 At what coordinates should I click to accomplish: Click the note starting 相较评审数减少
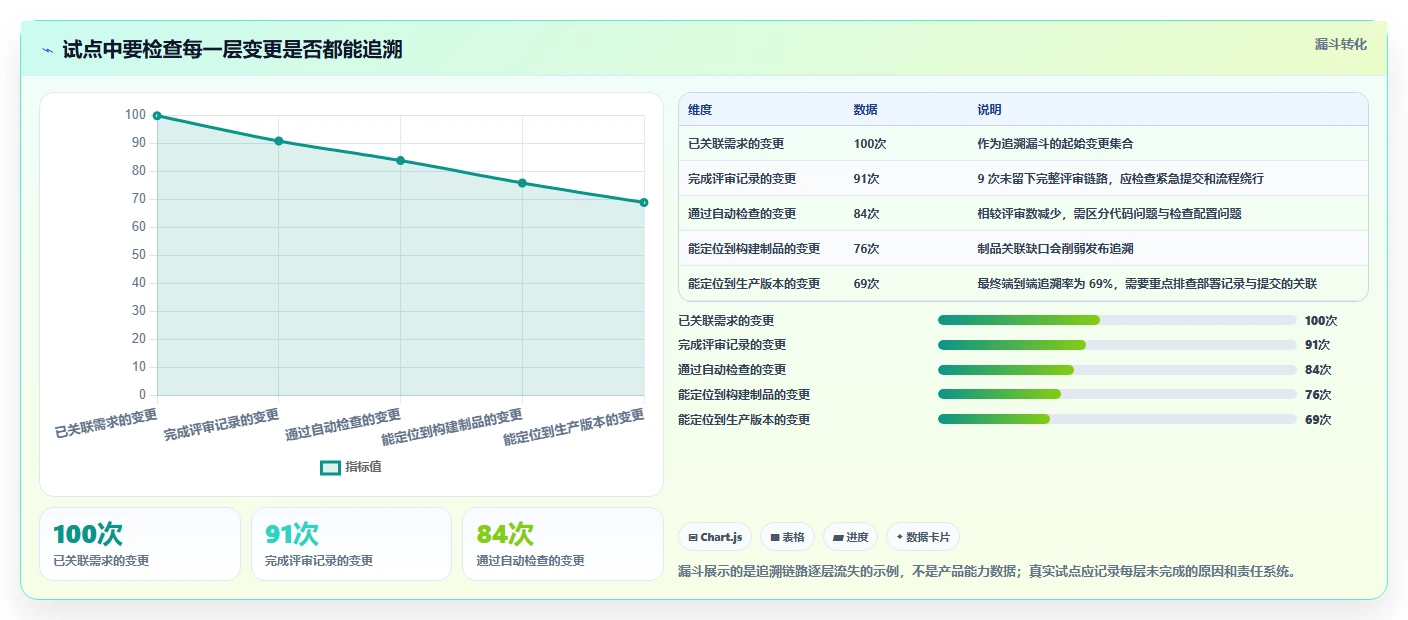[1109, 214]
